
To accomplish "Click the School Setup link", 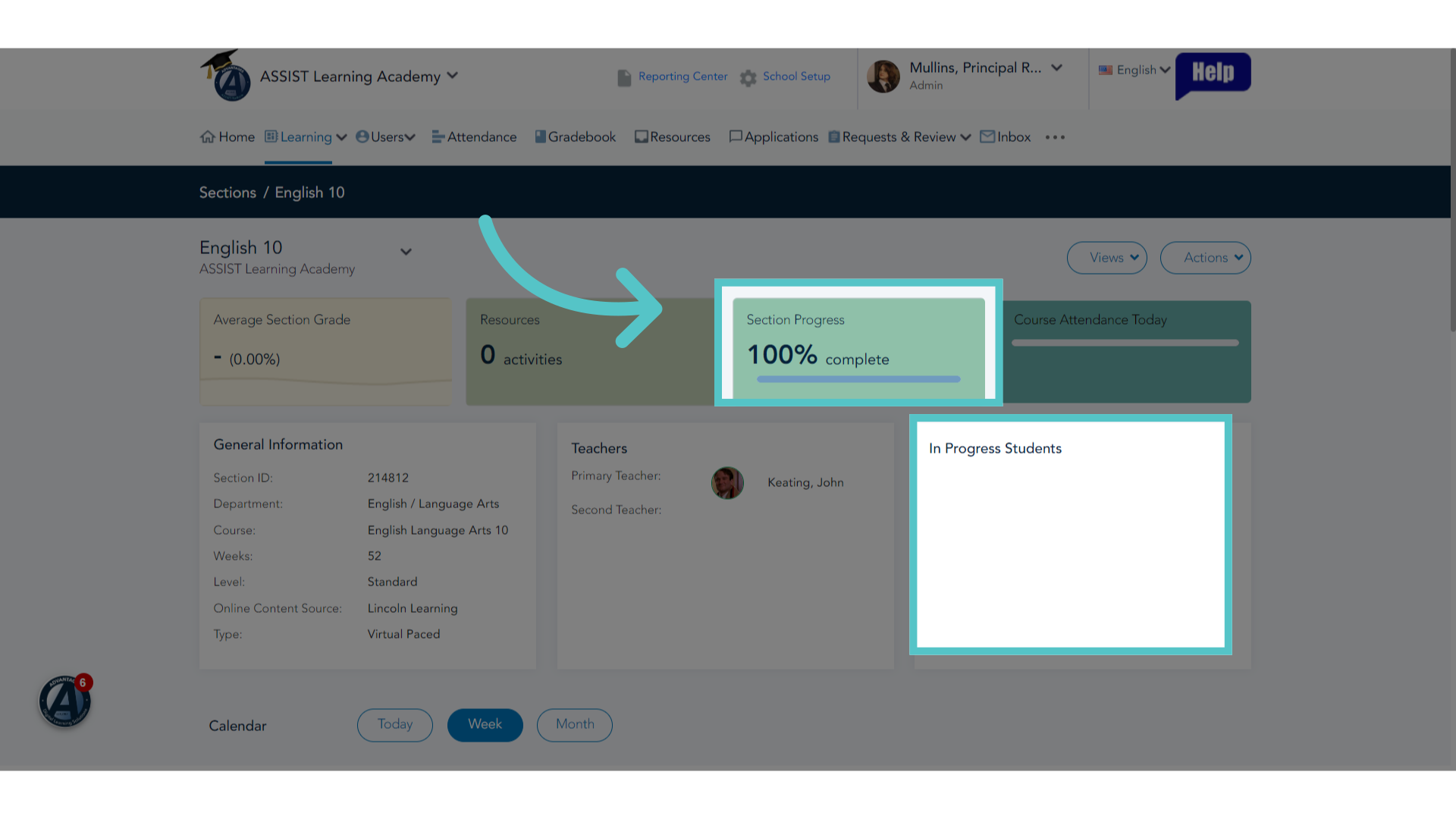I will coord(796,77).
